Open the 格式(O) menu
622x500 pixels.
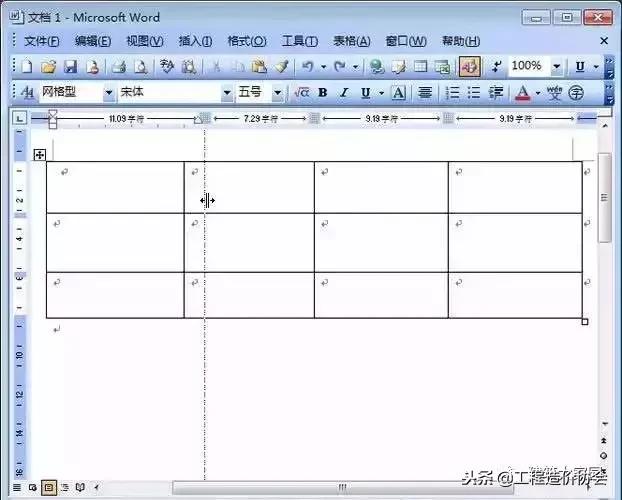coord(247,41)
